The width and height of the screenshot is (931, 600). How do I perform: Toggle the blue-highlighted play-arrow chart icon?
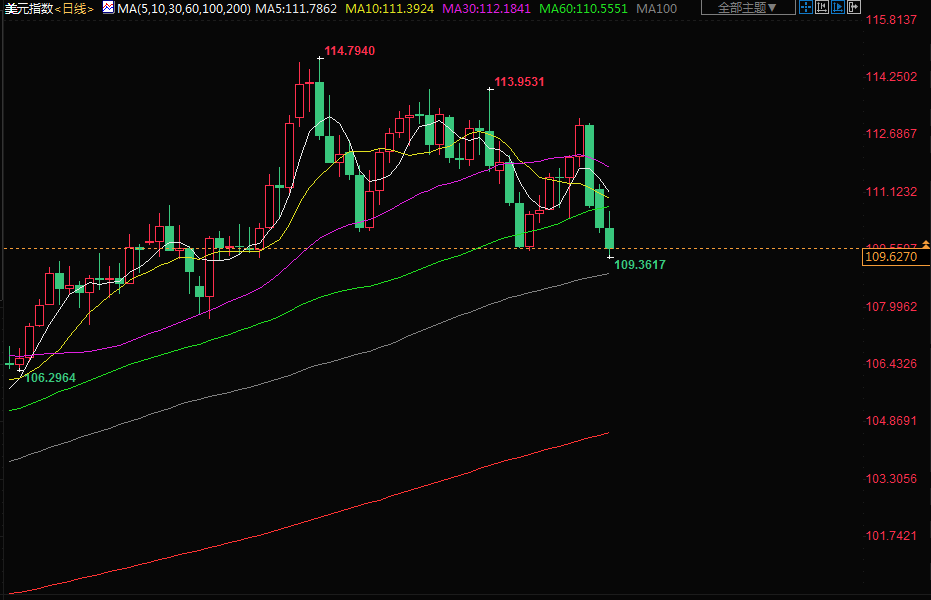(x=837, y=7)
